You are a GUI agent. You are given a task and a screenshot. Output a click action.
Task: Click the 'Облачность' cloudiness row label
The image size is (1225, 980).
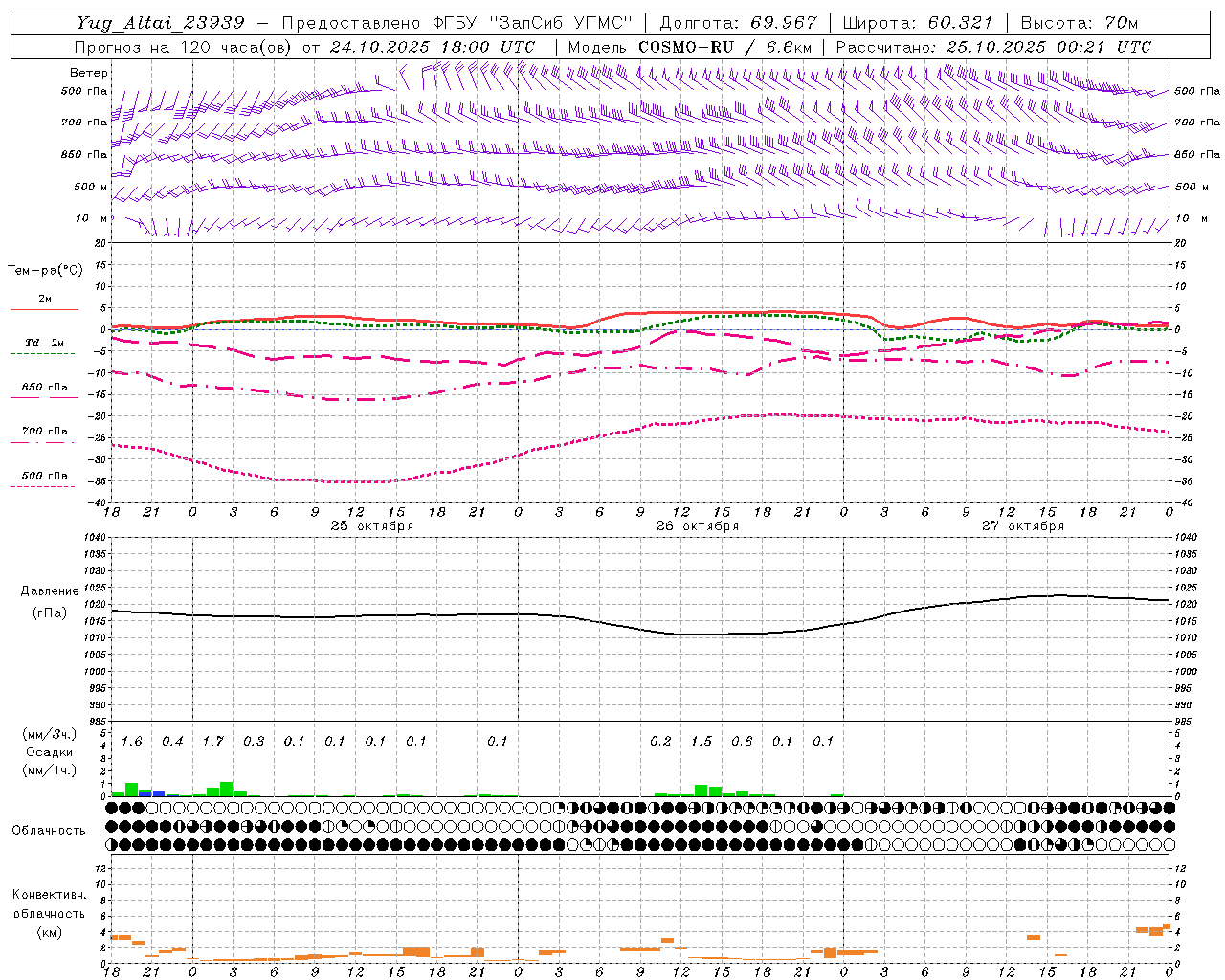click(49, 831)
